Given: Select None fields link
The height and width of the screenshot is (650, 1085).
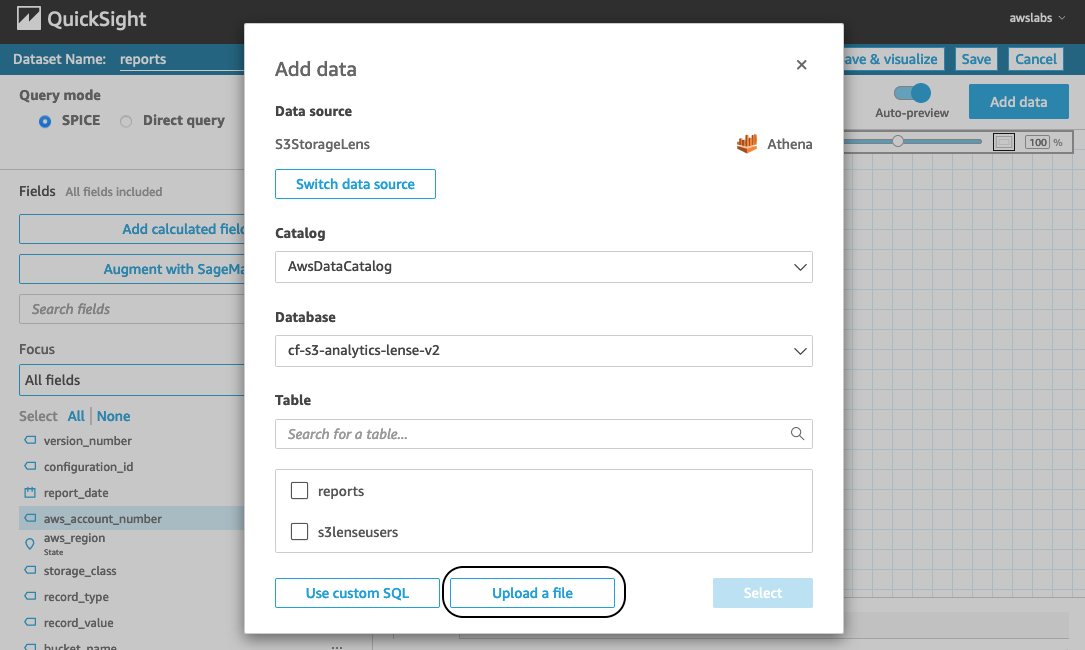Looking at the screenshot, I should coord(113,416).
